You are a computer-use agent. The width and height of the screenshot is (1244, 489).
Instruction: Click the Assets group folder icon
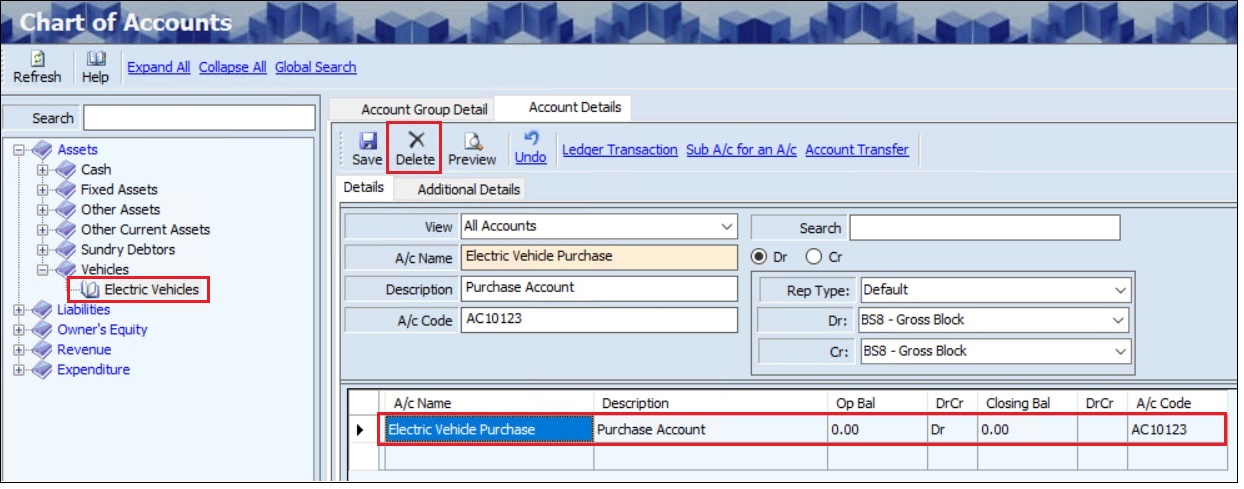[42, 150]
